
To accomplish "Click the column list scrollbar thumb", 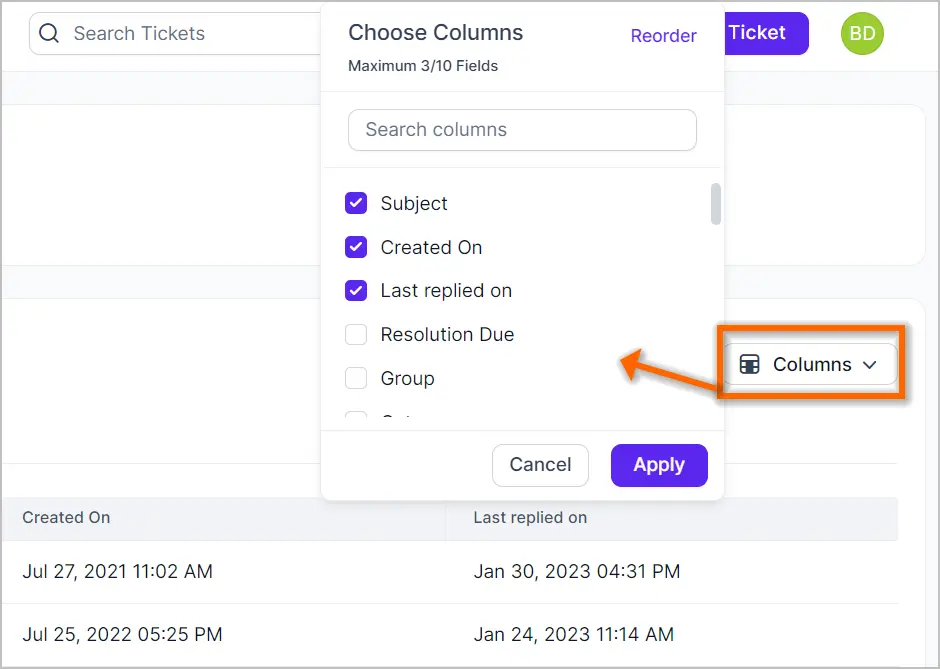I will click(716, 204).
